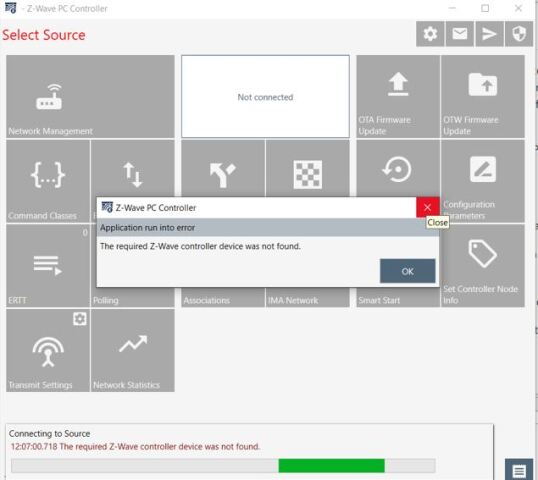
Task: Click the green connecting progress bar
Action: [331, 466]
